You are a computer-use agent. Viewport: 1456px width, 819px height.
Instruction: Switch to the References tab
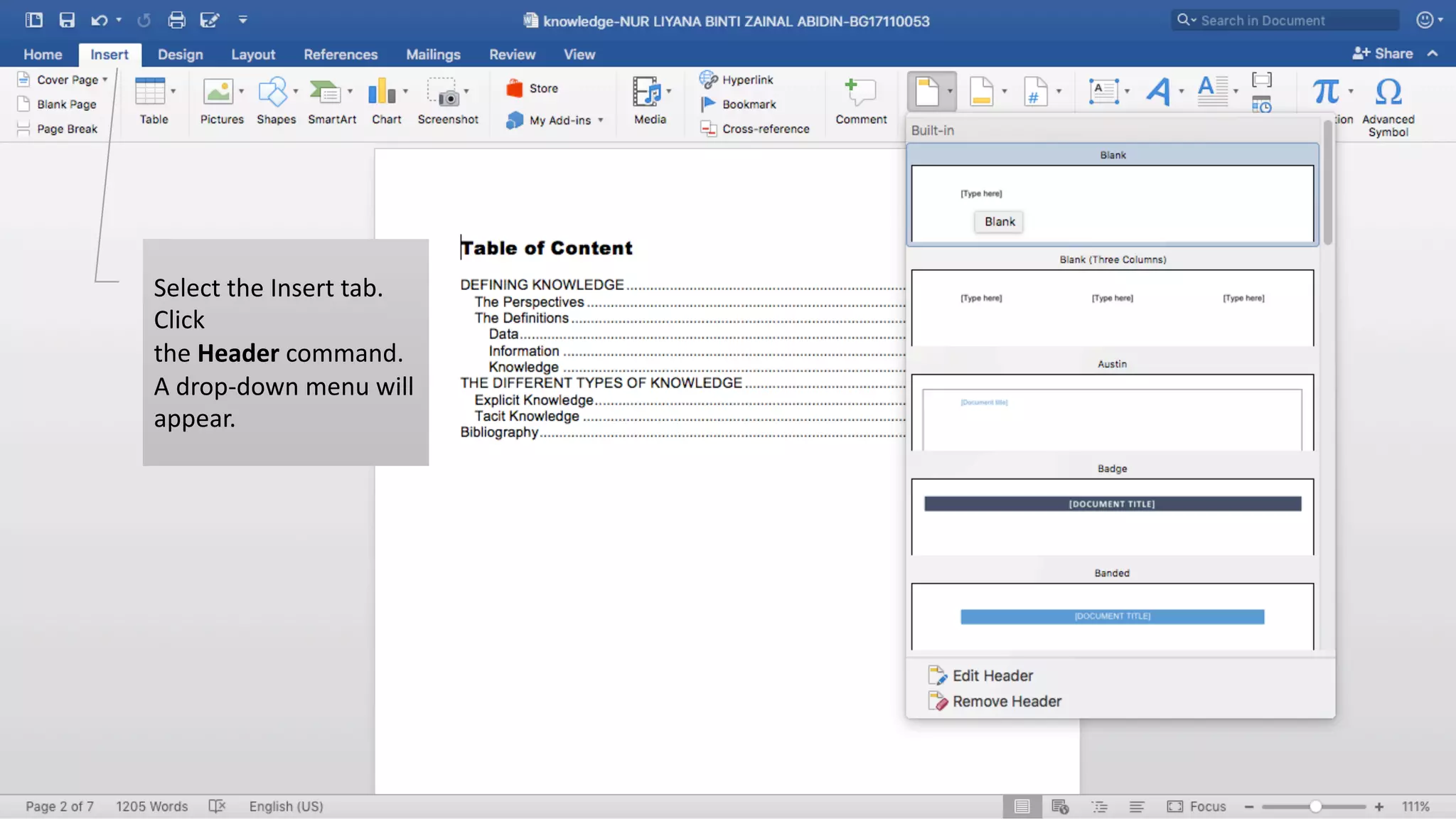coord(341,54)
